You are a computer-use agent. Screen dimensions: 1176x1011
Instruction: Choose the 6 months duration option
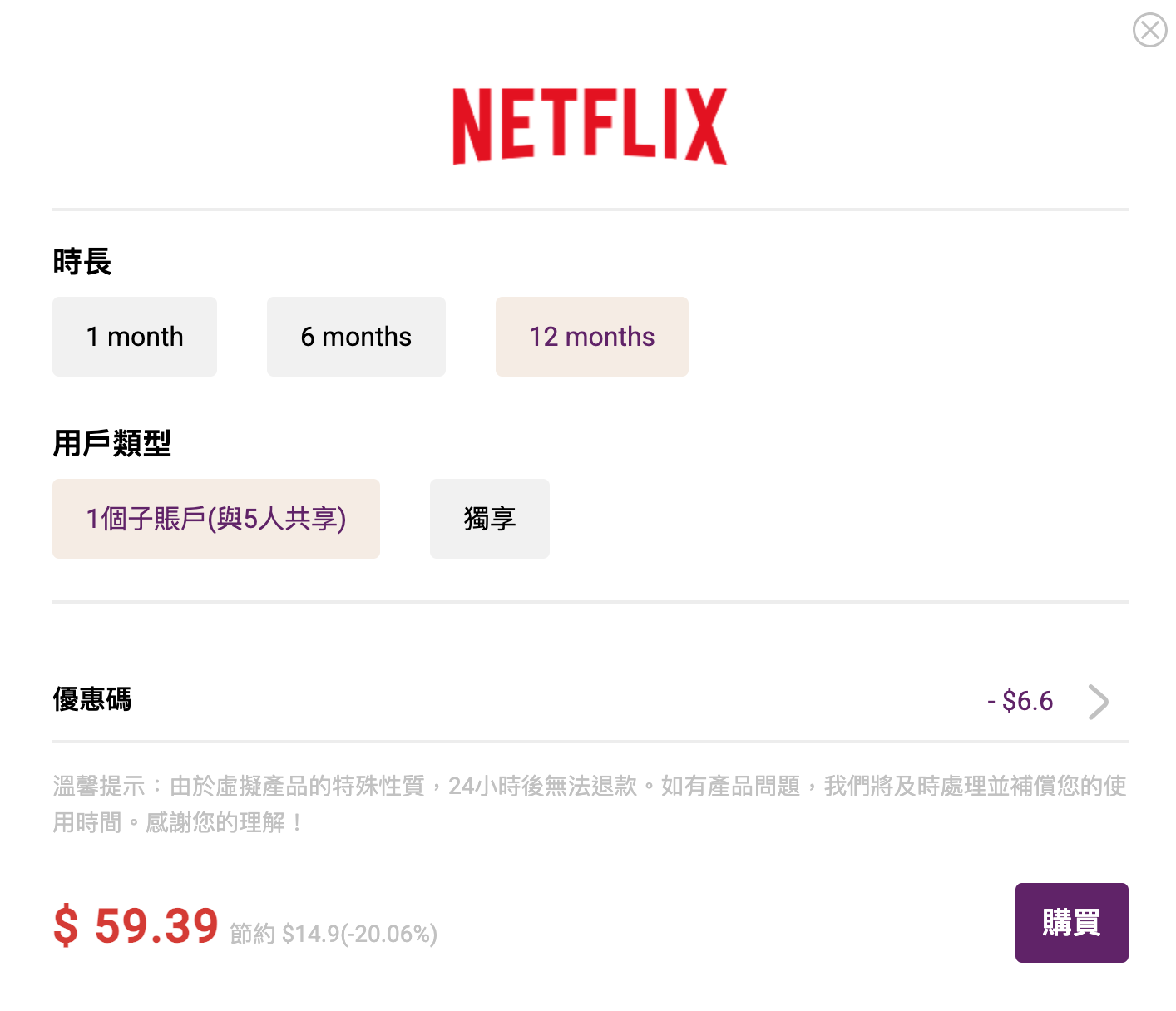pyautogui.click(x=356, y=337)
